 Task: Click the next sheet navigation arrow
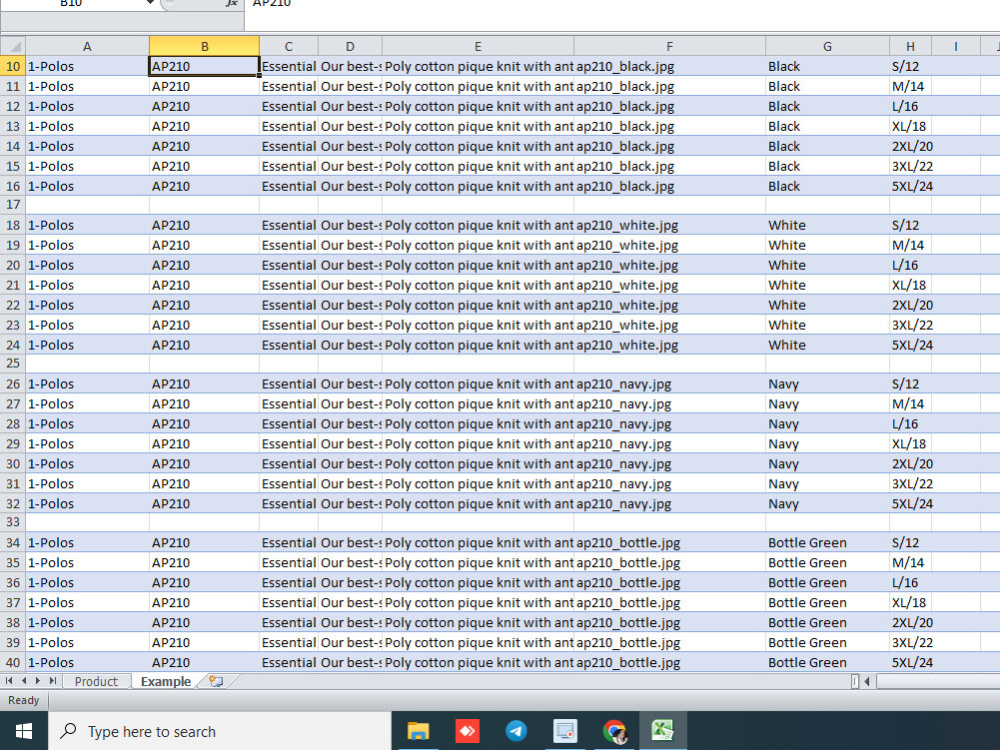click(38, 681)
